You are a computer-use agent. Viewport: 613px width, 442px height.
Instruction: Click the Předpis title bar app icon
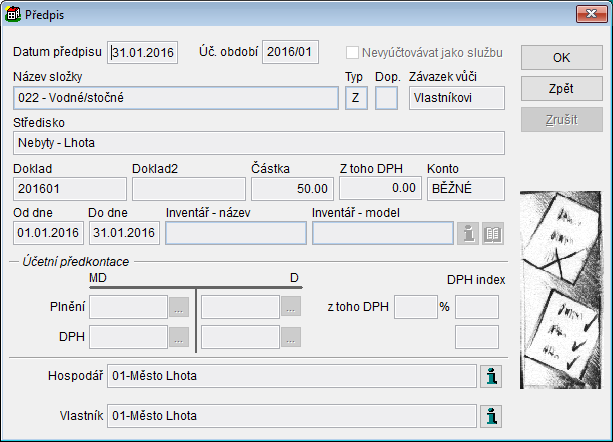[x=14, y=14]
